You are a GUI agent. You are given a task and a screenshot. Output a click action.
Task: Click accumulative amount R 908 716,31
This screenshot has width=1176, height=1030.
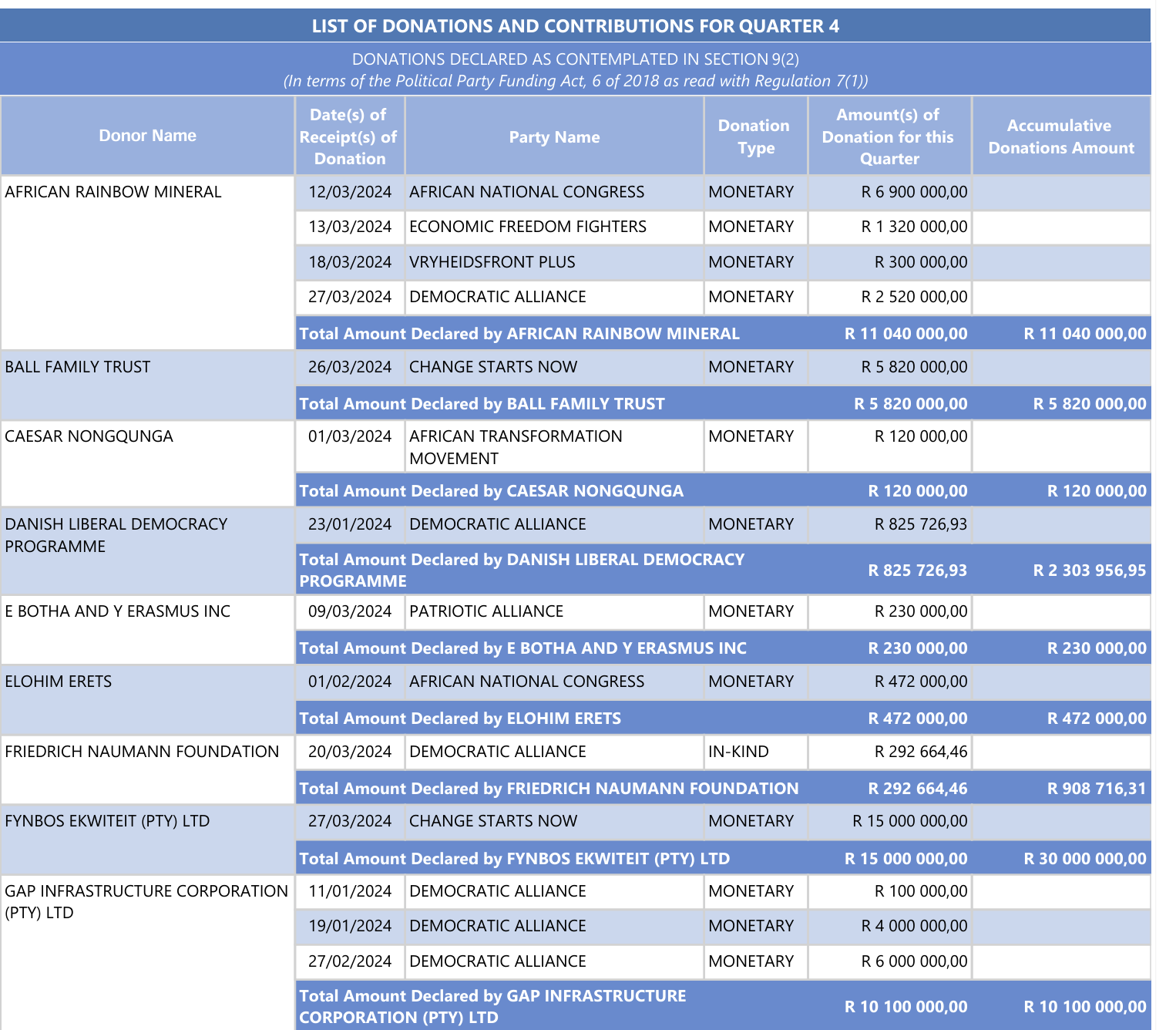click(1097, 789)
